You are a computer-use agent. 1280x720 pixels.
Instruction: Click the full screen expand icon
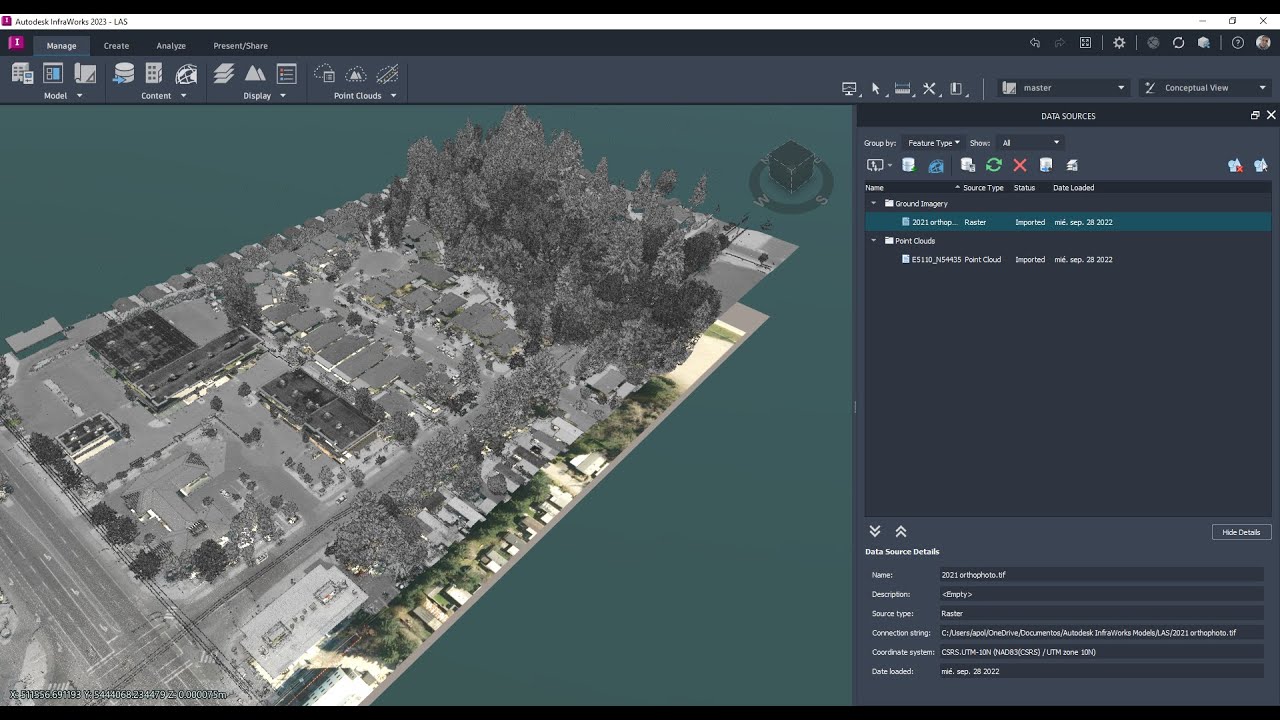coord(1086,43)
